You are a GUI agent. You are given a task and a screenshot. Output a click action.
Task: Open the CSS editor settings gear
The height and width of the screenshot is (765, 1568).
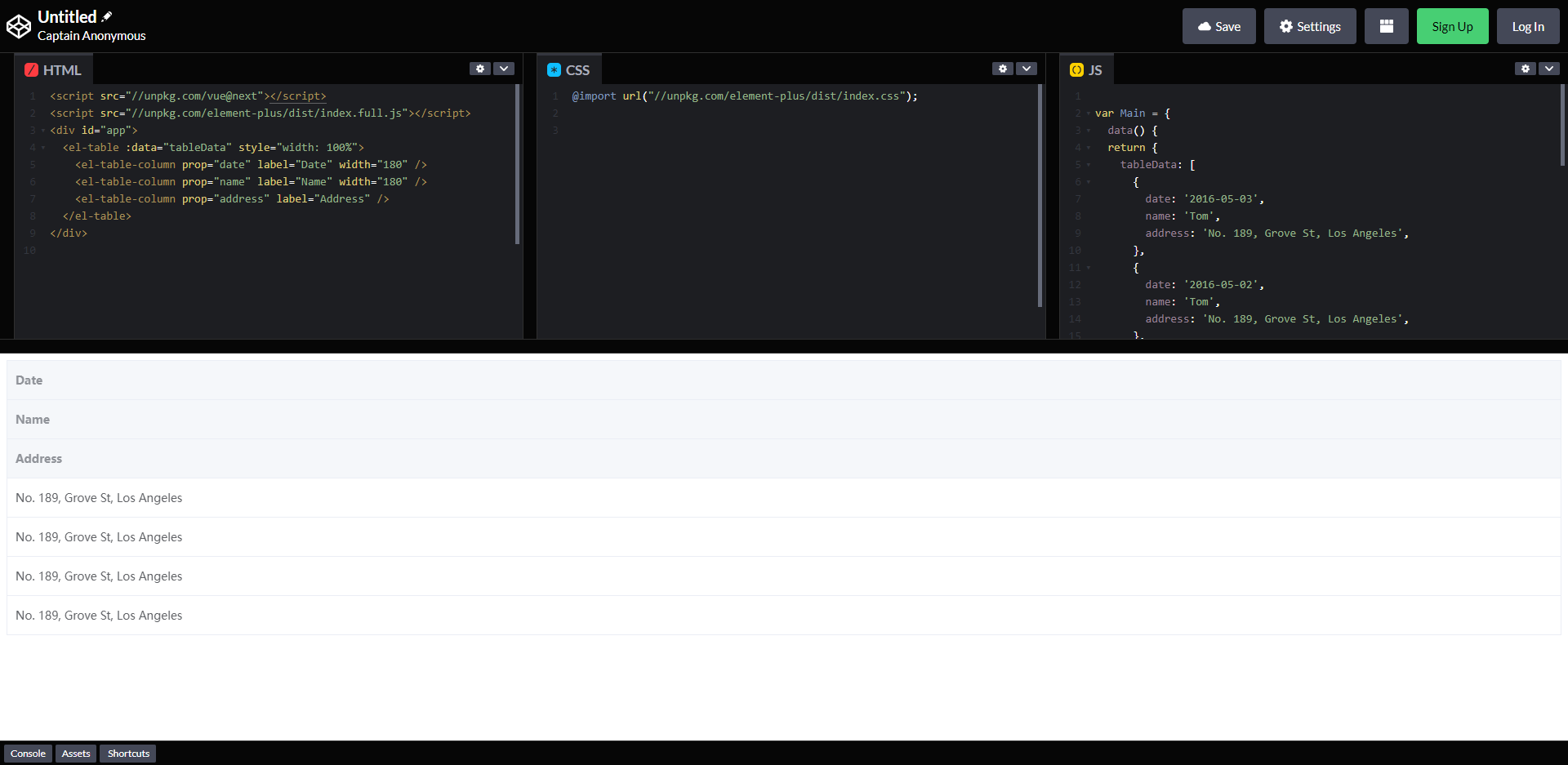1003,69
